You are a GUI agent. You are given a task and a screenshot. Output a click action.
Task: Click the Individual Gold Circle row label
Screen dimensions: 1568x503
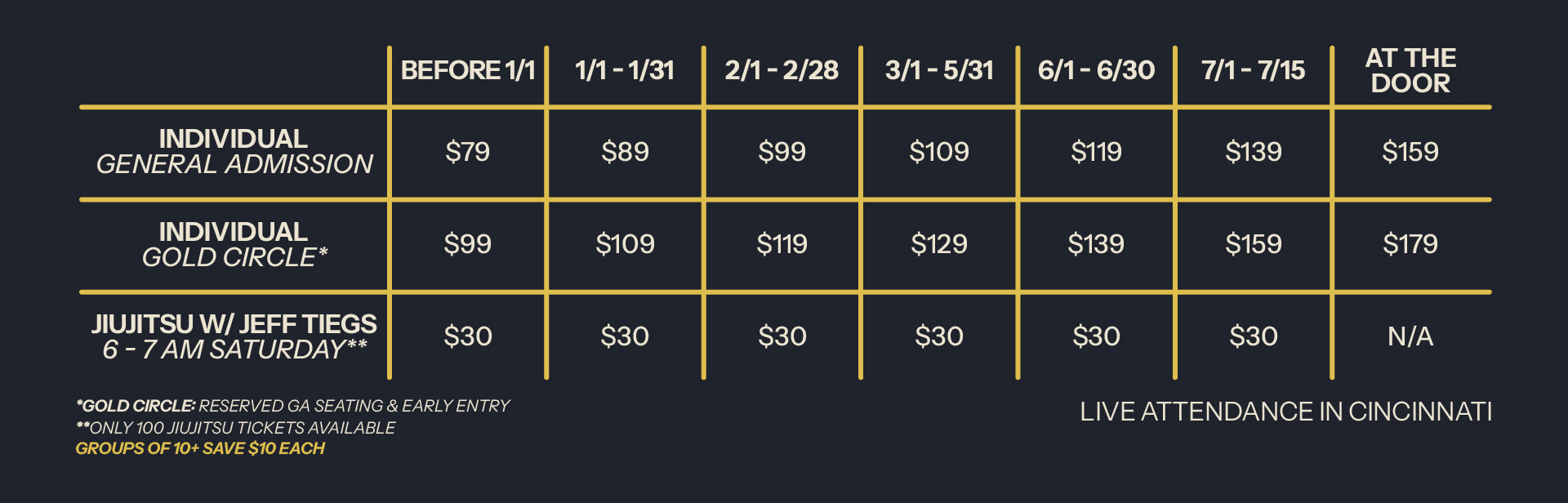(x=234, y=244)
